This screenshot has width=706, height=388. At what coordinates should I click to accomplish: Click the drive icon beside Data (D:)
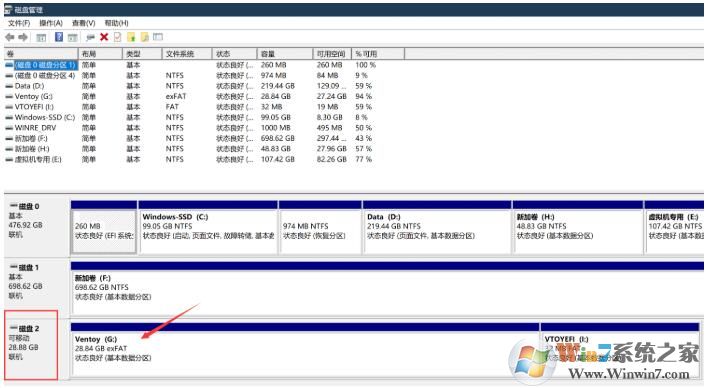tap(9, 86)
